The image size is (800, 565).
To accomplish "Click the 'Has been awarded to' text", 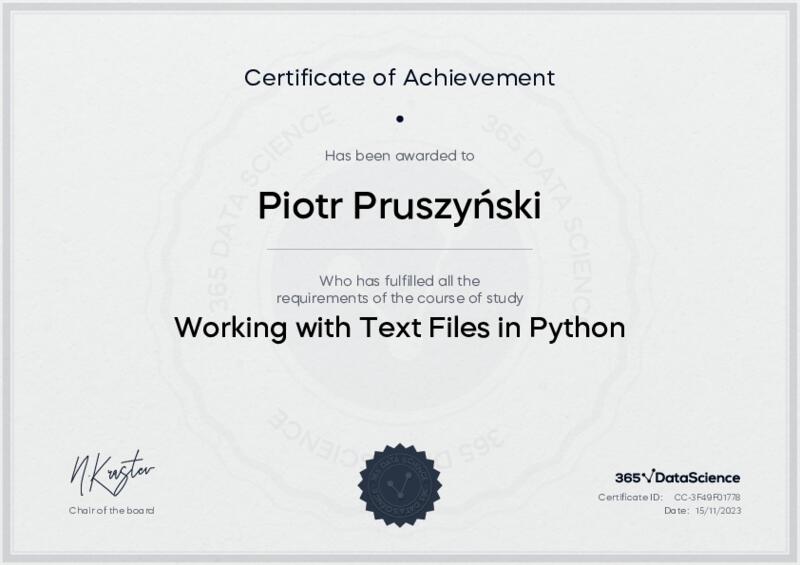I will (400, 155).
